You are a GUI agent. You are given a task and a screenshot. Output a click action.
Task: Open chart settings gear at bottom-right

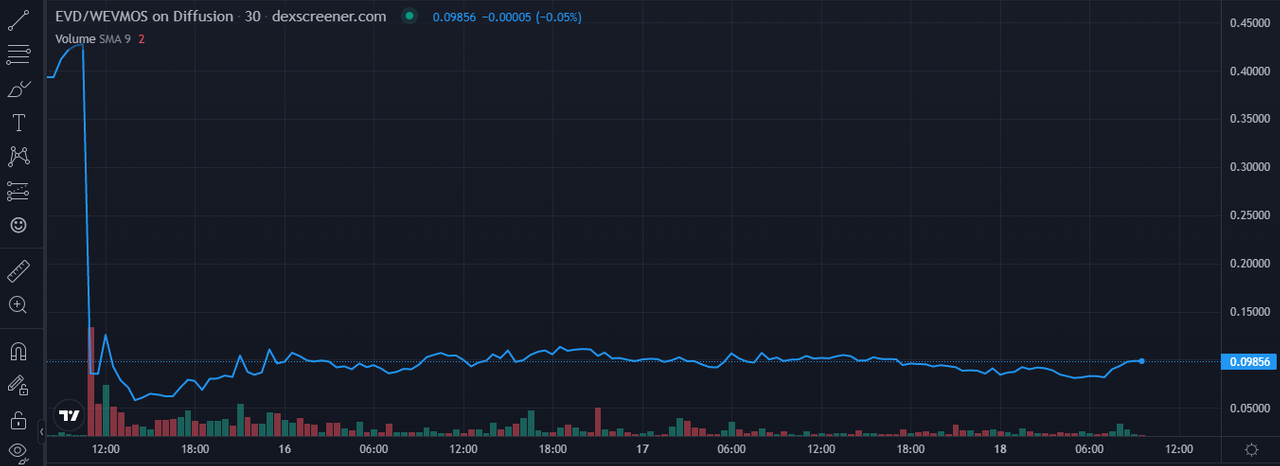tap(1251, 449)
